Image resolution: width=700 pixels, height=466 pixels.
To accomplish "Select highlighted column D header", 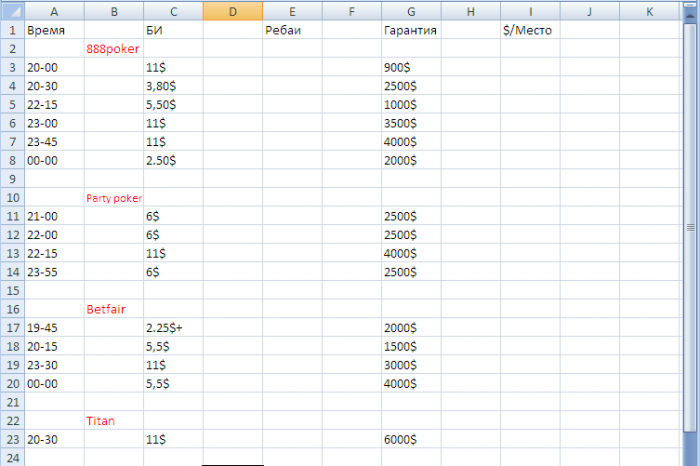I will 233,11.
